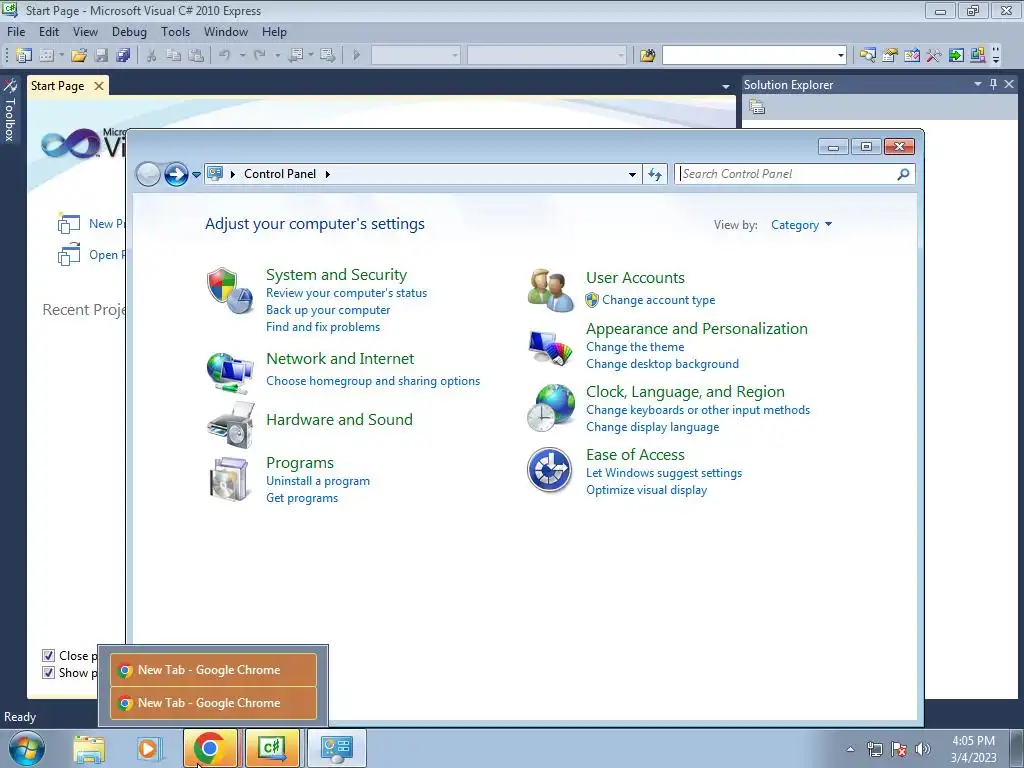Click the Undo arrow toolbar icon
1024x768 pixels.
coord(225,56)
